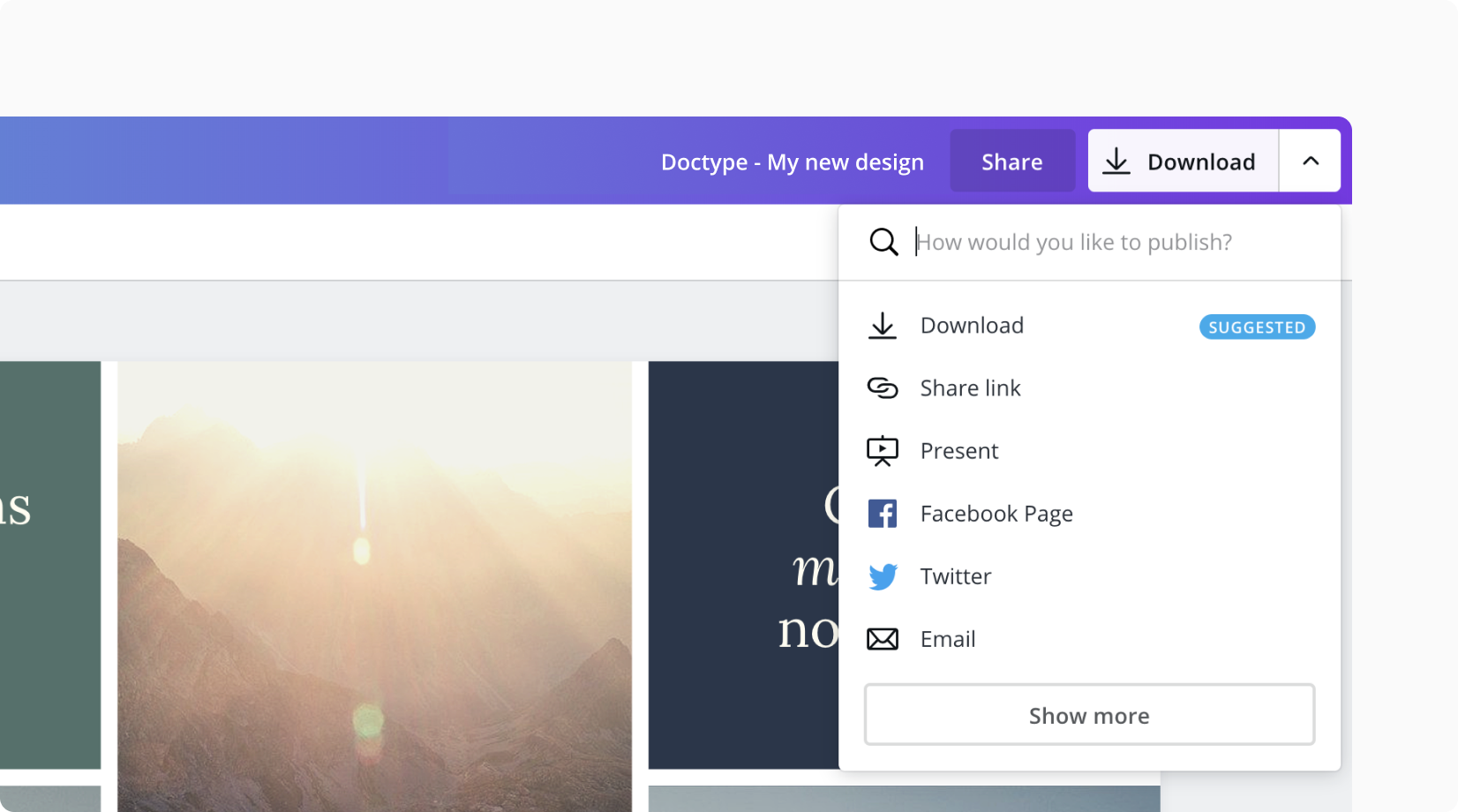Screen dimensions: 1458x812
Task: Choose Present from the publish menu
Action: click(x=959, y=450)
